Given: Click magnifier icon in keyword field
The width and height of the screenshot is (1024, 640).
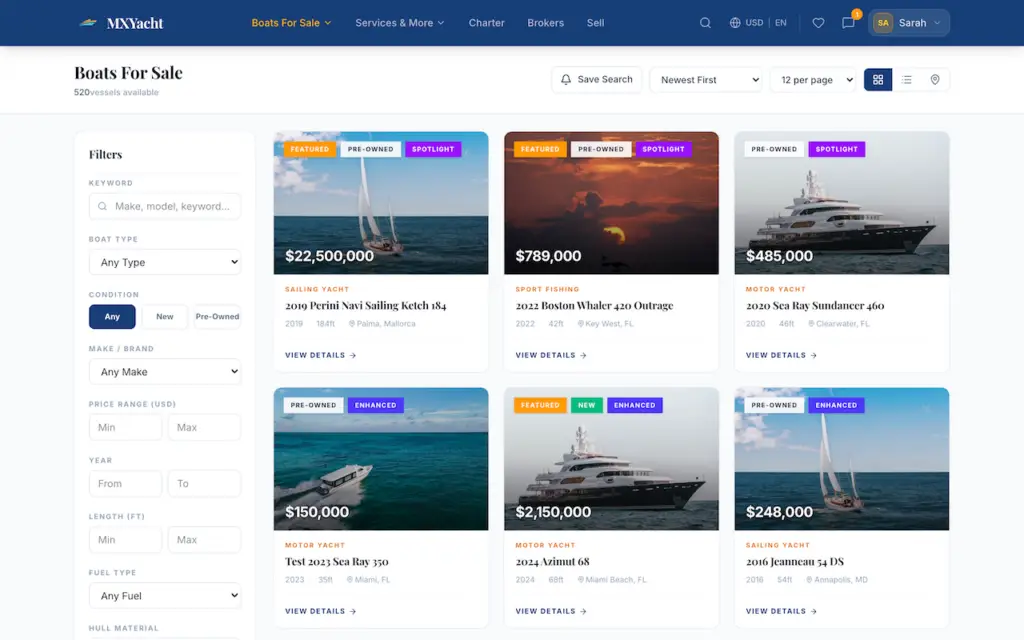Looking at the screenshot, I should [x=103, y=206].
